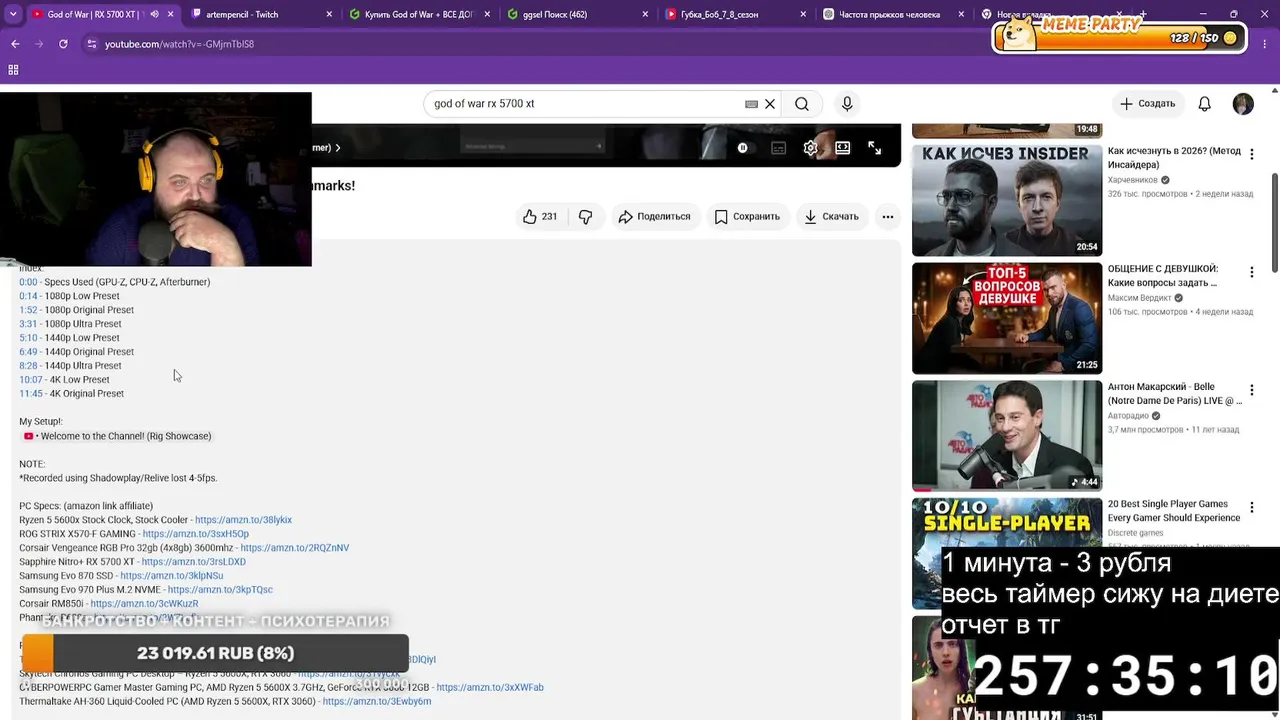Viewport: 1280px width, 720px height.
Task: Like the video with 231 likes
Action: click(x=540, y=216)
